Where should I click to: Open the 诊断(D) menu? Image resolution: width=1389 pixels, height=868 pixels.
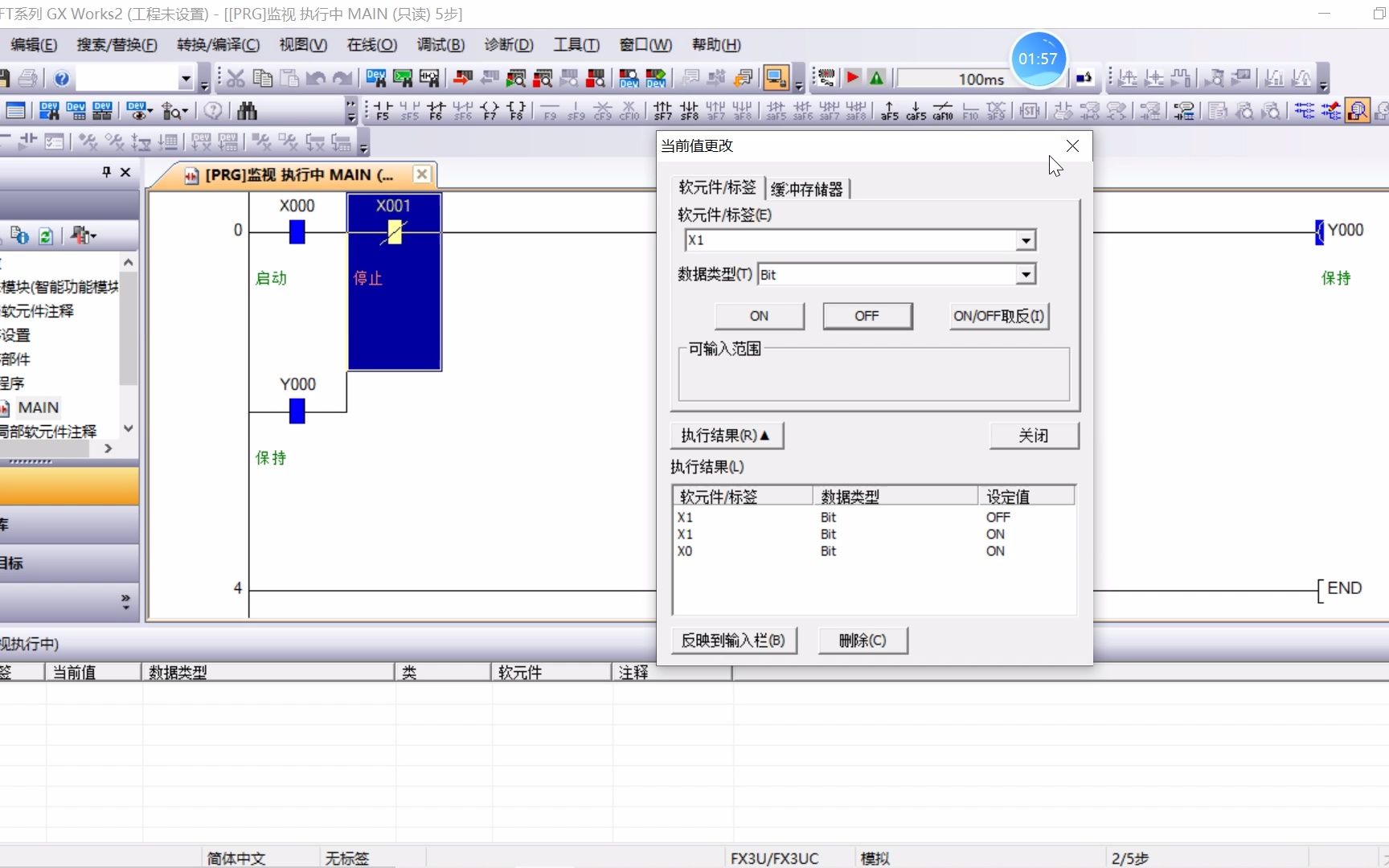tap(508, 45)
